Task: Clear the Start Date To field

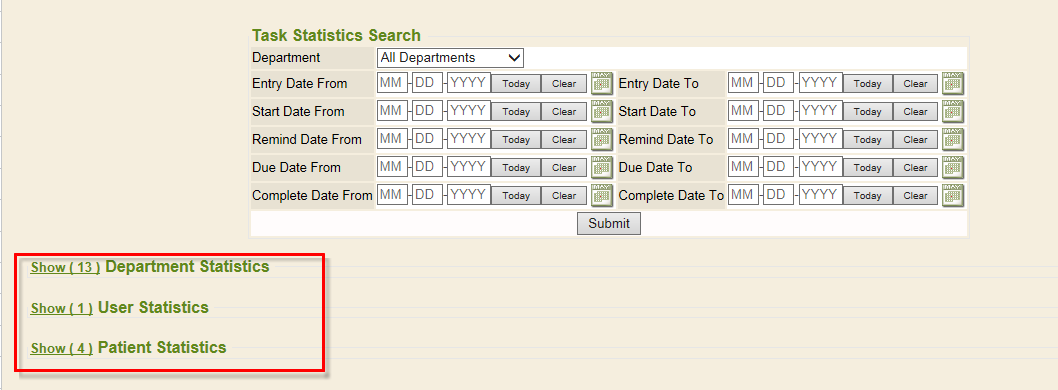Action: (x=916, y=112)
